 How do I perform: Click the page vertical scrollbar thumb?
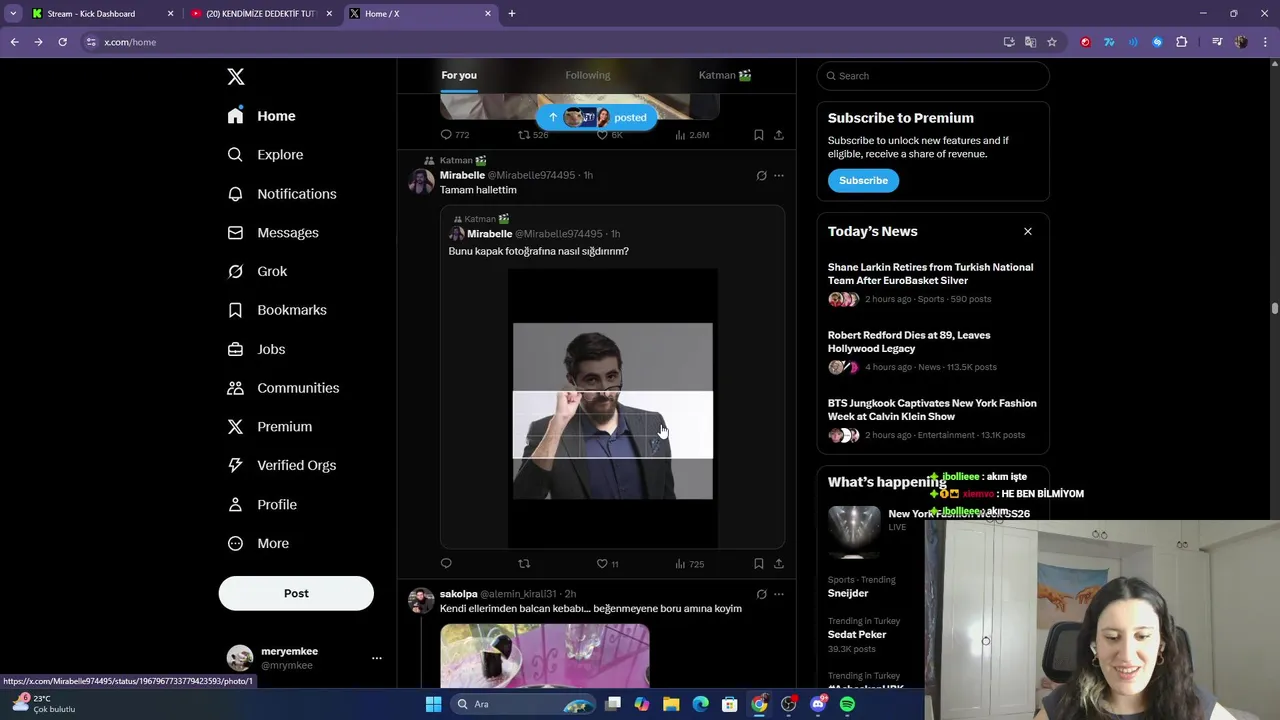tap(1275, 309)
